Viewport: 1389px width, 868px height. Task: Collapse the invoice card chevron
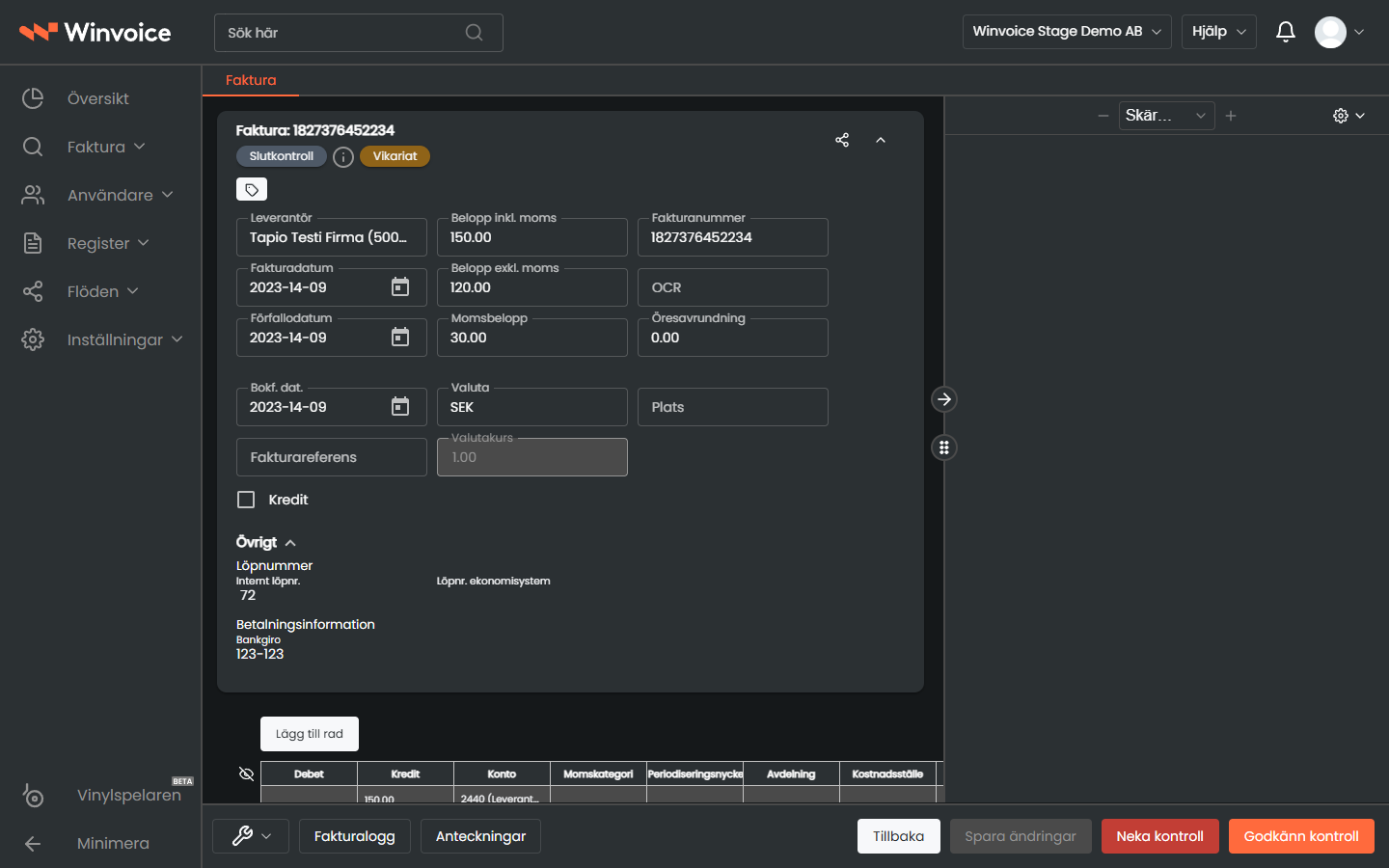pos(881,140)
